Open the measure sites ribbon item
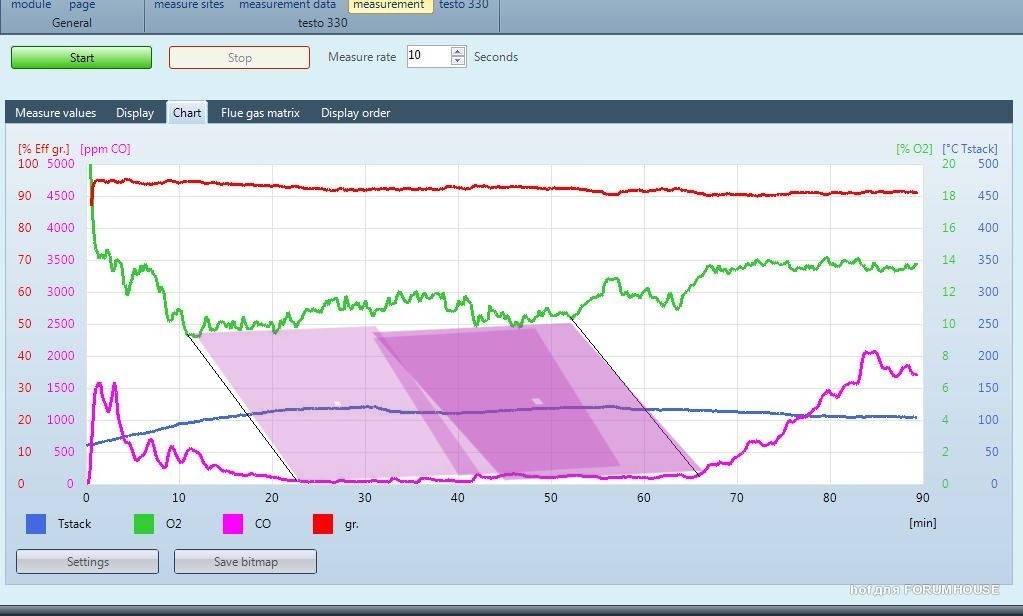This screenshot has width=1023, height=616. (189, 5)
